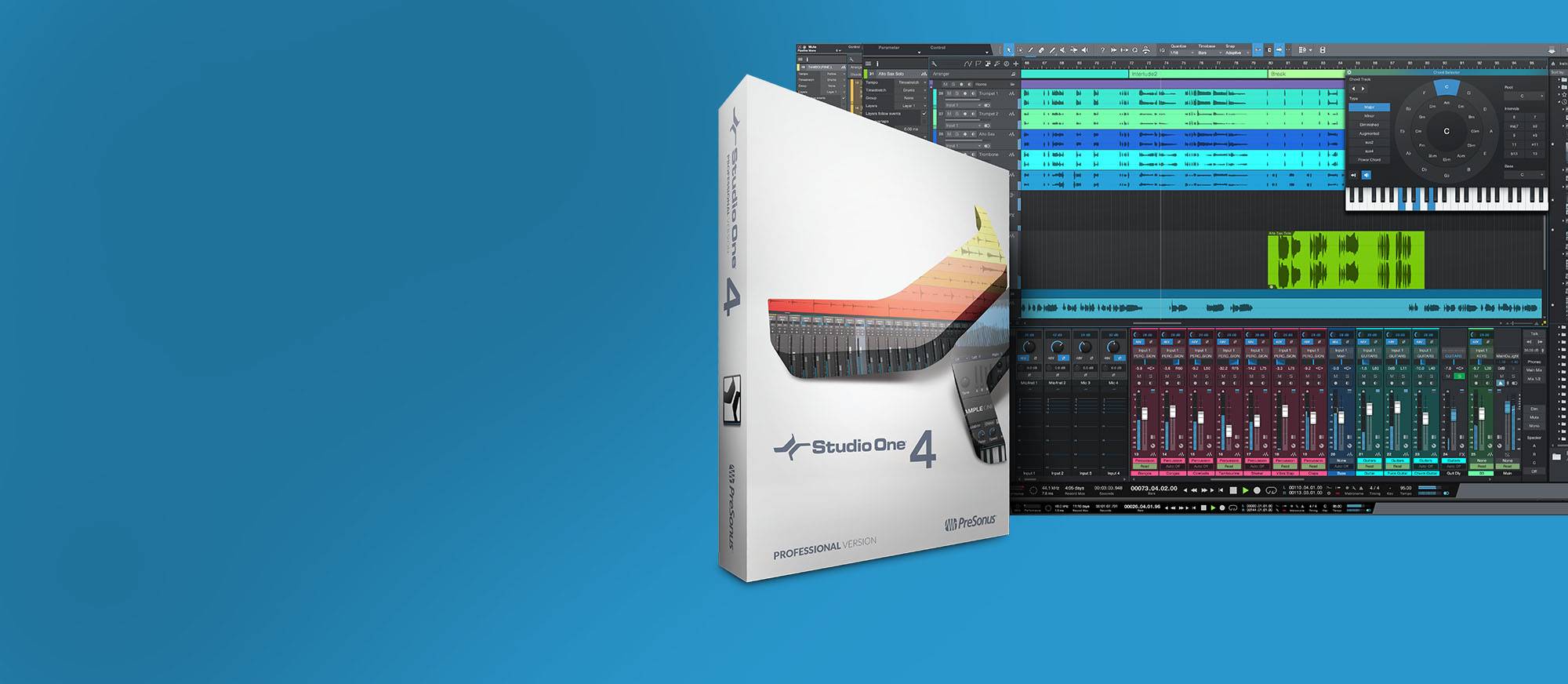Screen dimensions: 1568x684
Task: Open the Quantize 1/16 dropdown
Action: coord(1182,53)
